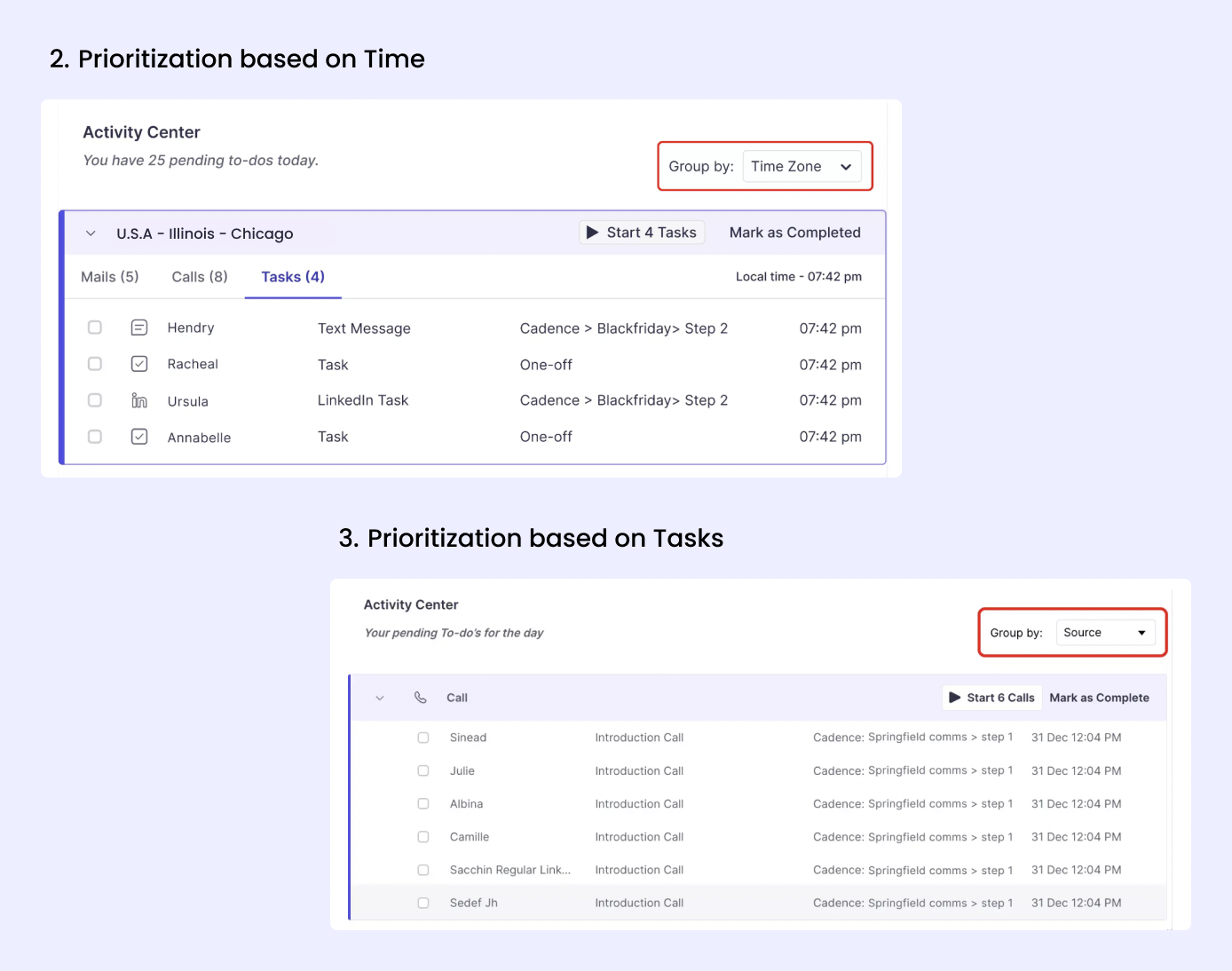Click Mark as Completed for the Chicago group

point(794,232)
